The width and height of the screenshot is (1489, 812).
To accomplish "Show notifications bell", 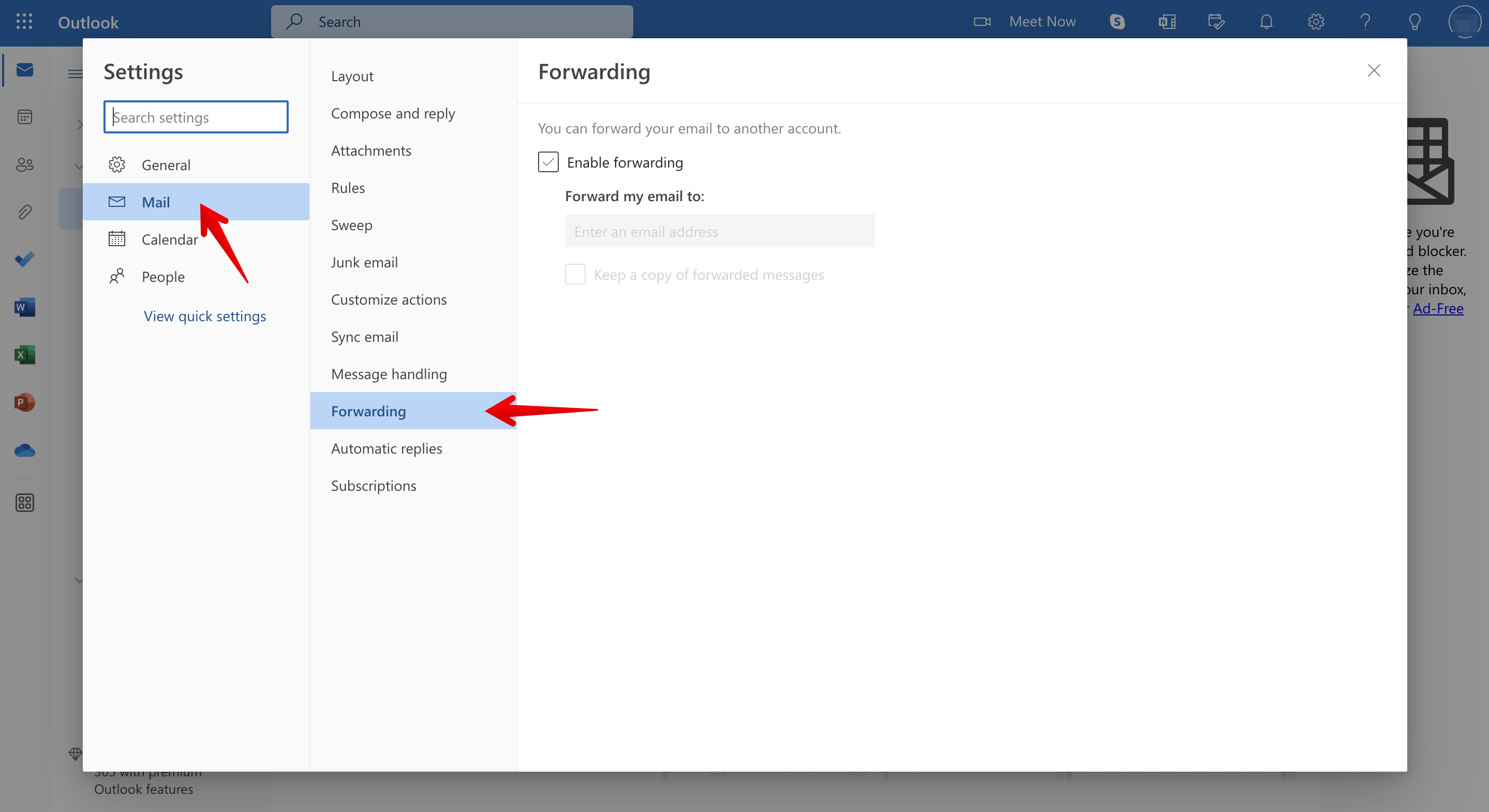I will point(1266,22).
